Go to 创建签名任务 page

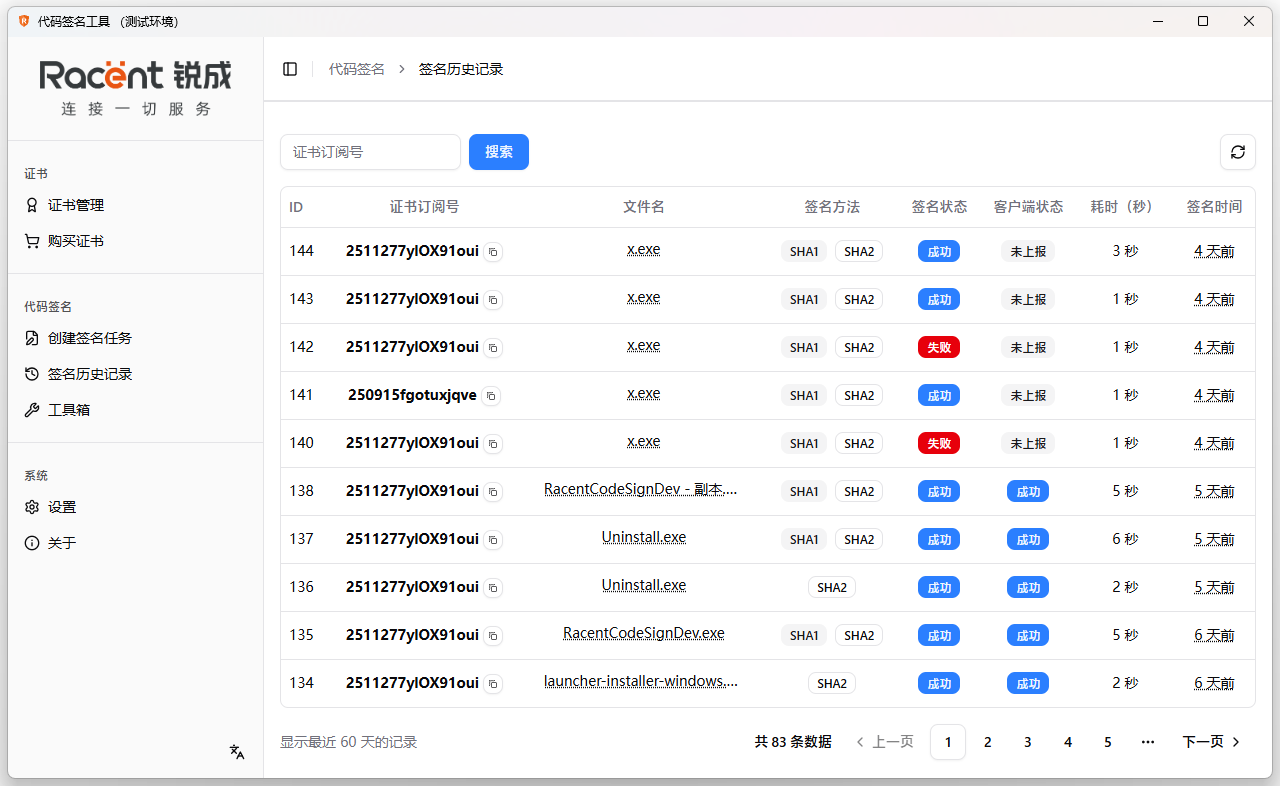[x=90, y=338]
